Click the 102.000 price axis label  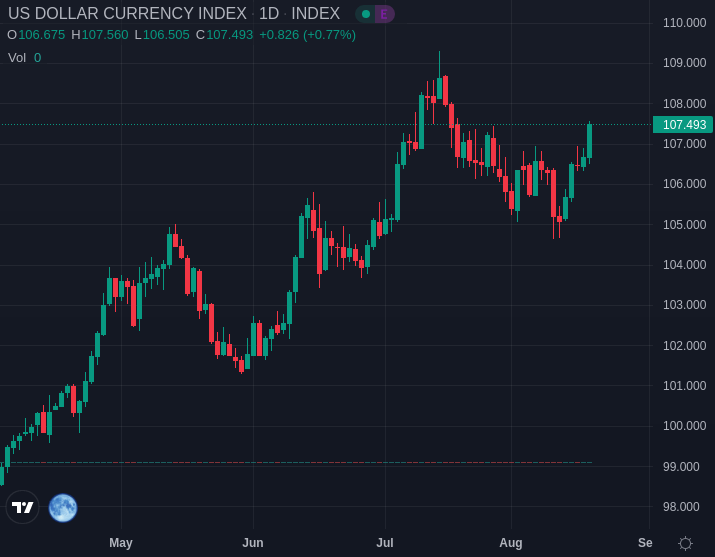684,346
